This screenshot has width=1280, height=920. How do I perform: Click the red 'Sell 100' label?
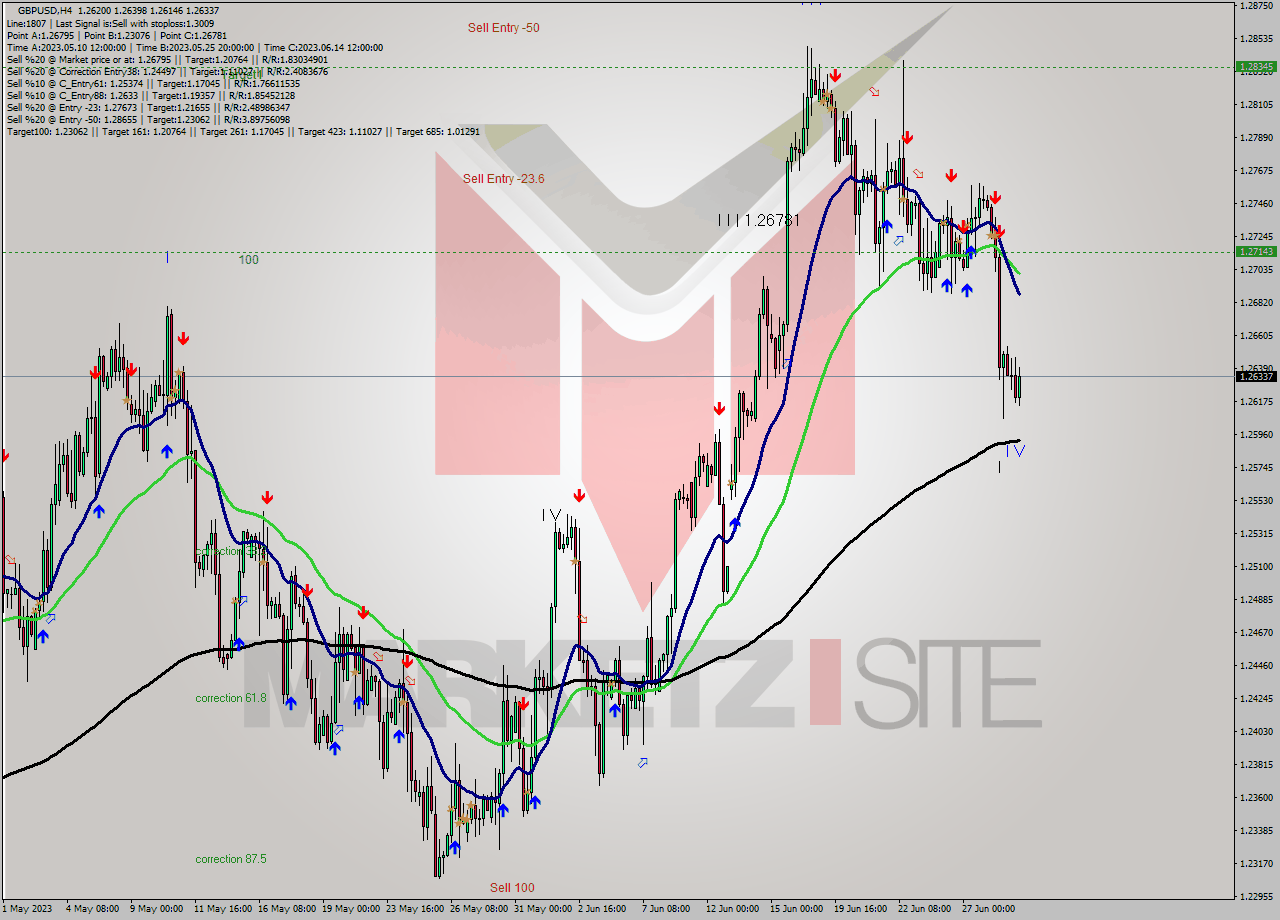pyautogui.click(x=512, y=888)
